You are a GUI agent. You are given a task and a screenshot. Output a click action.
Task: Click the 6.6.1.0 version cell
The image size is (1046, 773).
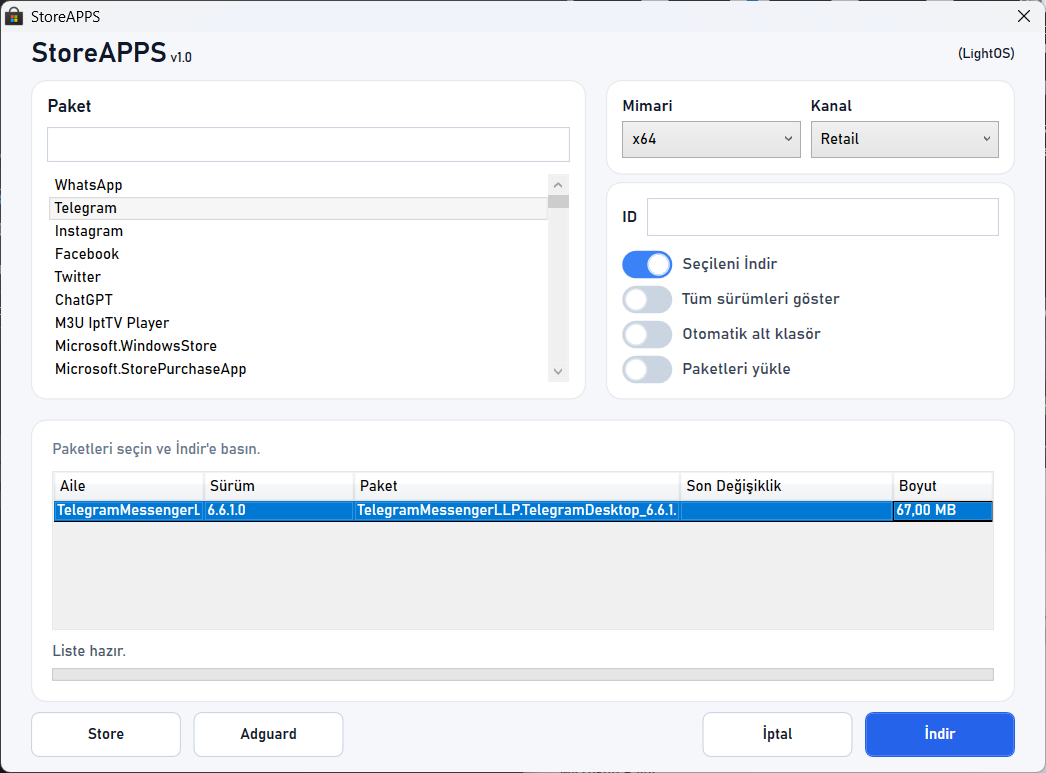pyautogui.click(x=279, y=511)
